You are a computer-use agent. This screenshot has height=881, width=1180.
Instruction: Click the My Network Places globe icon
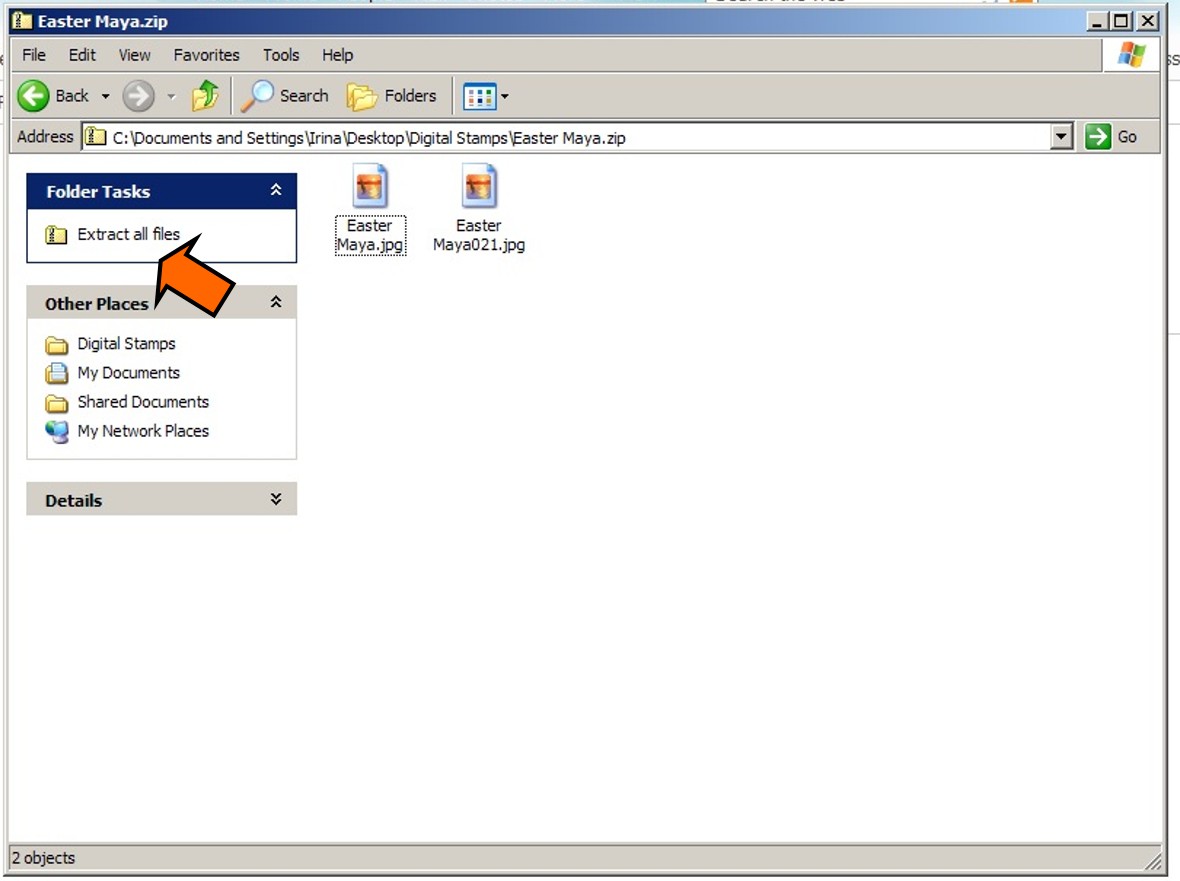point(56,432)
